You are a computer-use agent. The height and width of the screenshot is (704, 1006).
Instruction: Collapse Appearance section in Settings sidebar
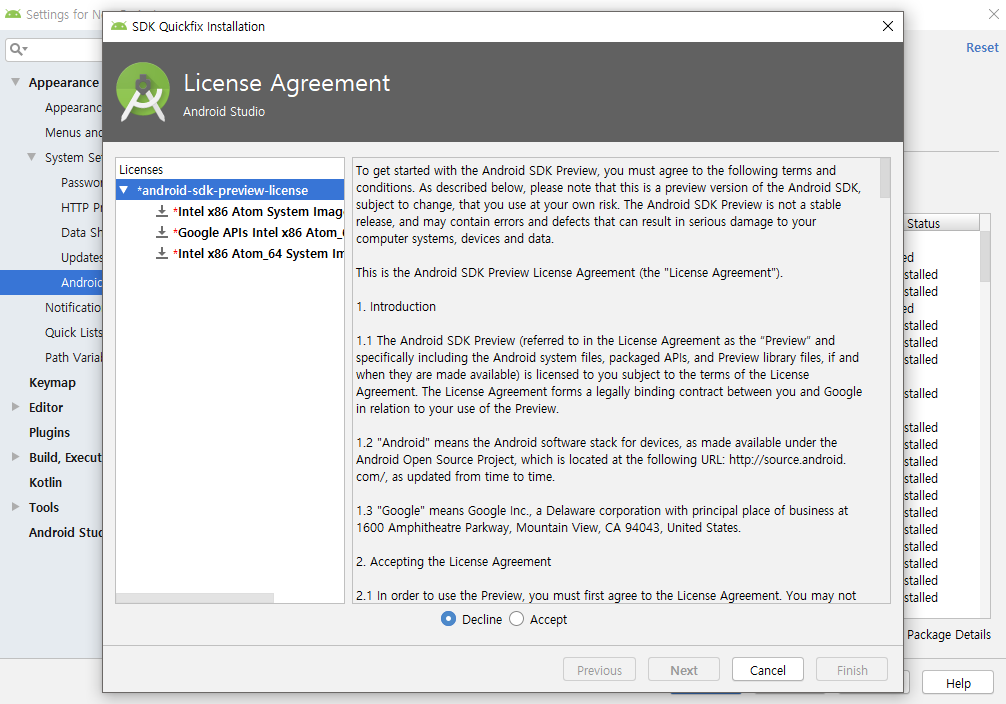(15, 82)
